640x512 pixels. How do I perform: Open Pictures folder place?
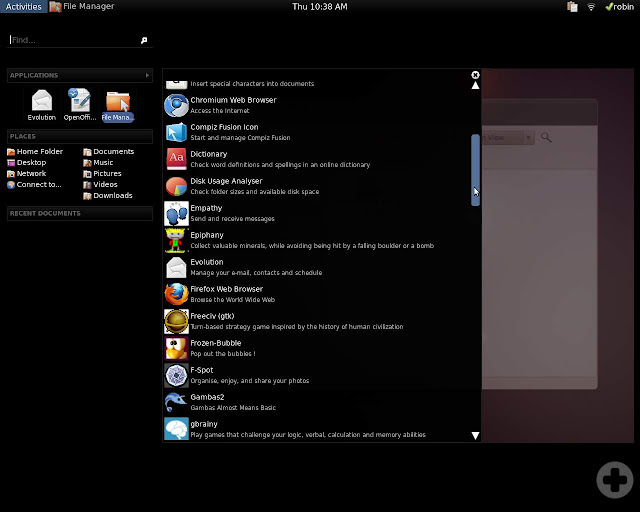click(x=102, y=174)
